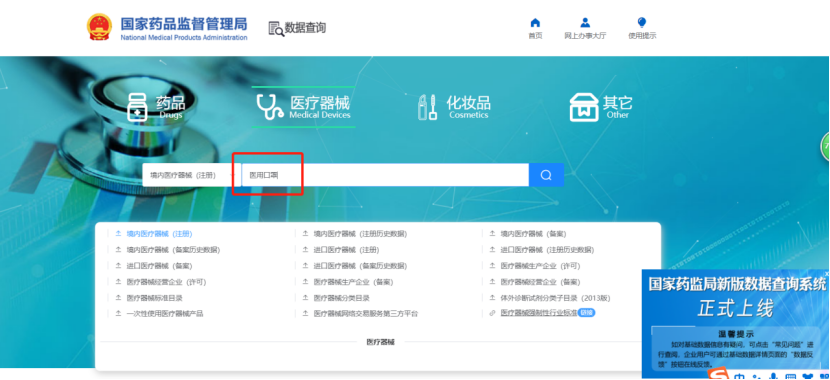Select 一次性使用医疗器械产品

165,313
